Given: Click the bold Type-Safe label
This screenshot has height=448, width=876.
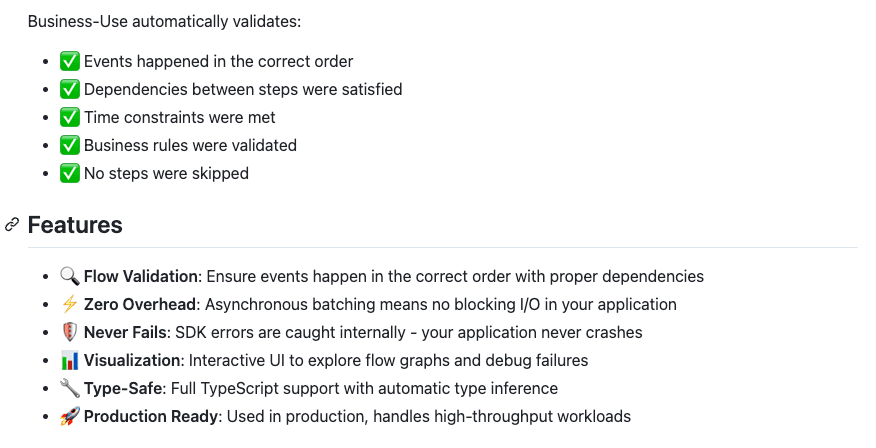Looking at the screenshot, I should (x=124, y=388).
